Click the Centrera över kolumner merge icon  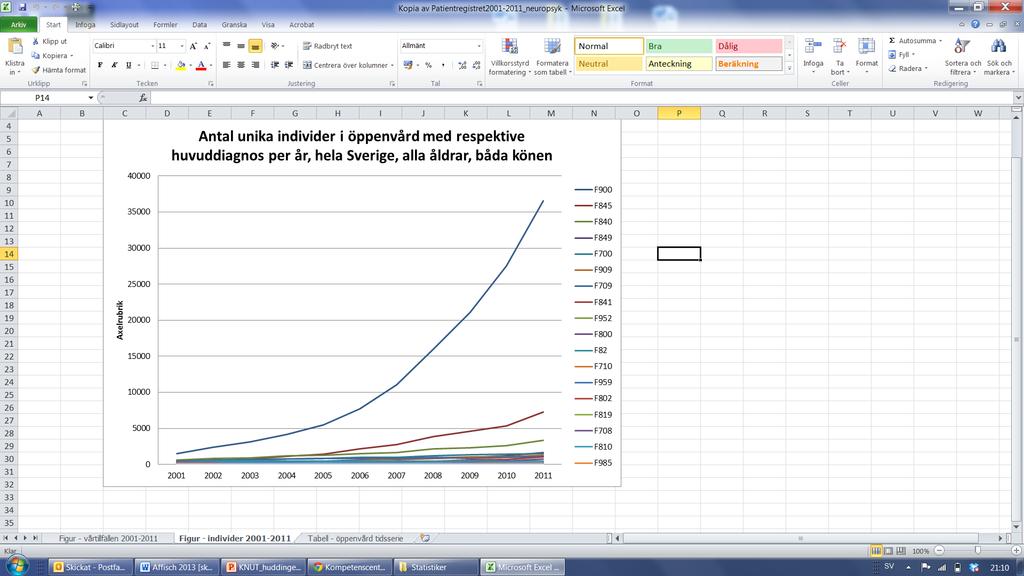tap(307, 65)
